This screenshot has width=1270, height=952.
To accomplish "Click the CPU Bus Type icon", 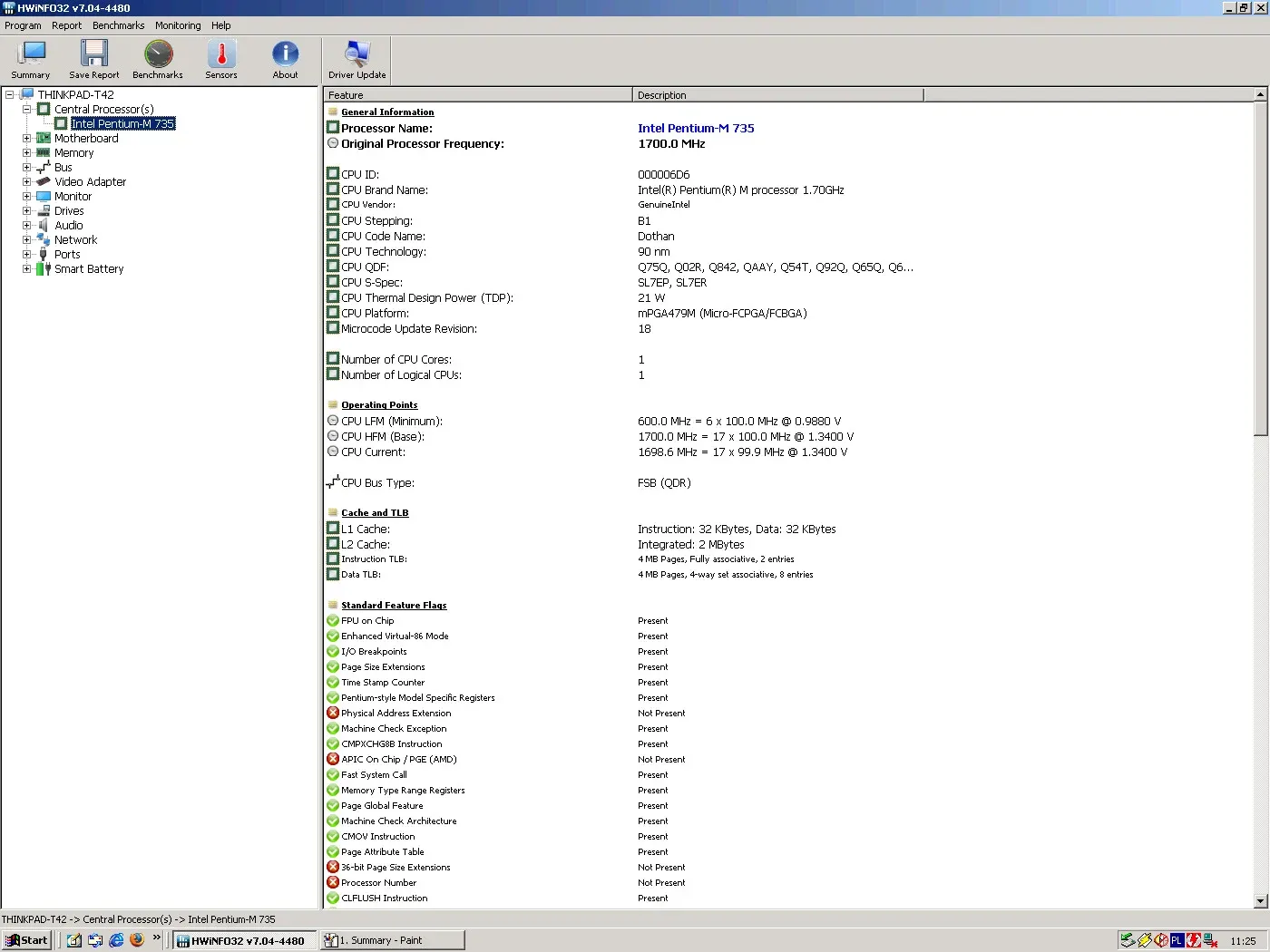I will coord(333,482).
